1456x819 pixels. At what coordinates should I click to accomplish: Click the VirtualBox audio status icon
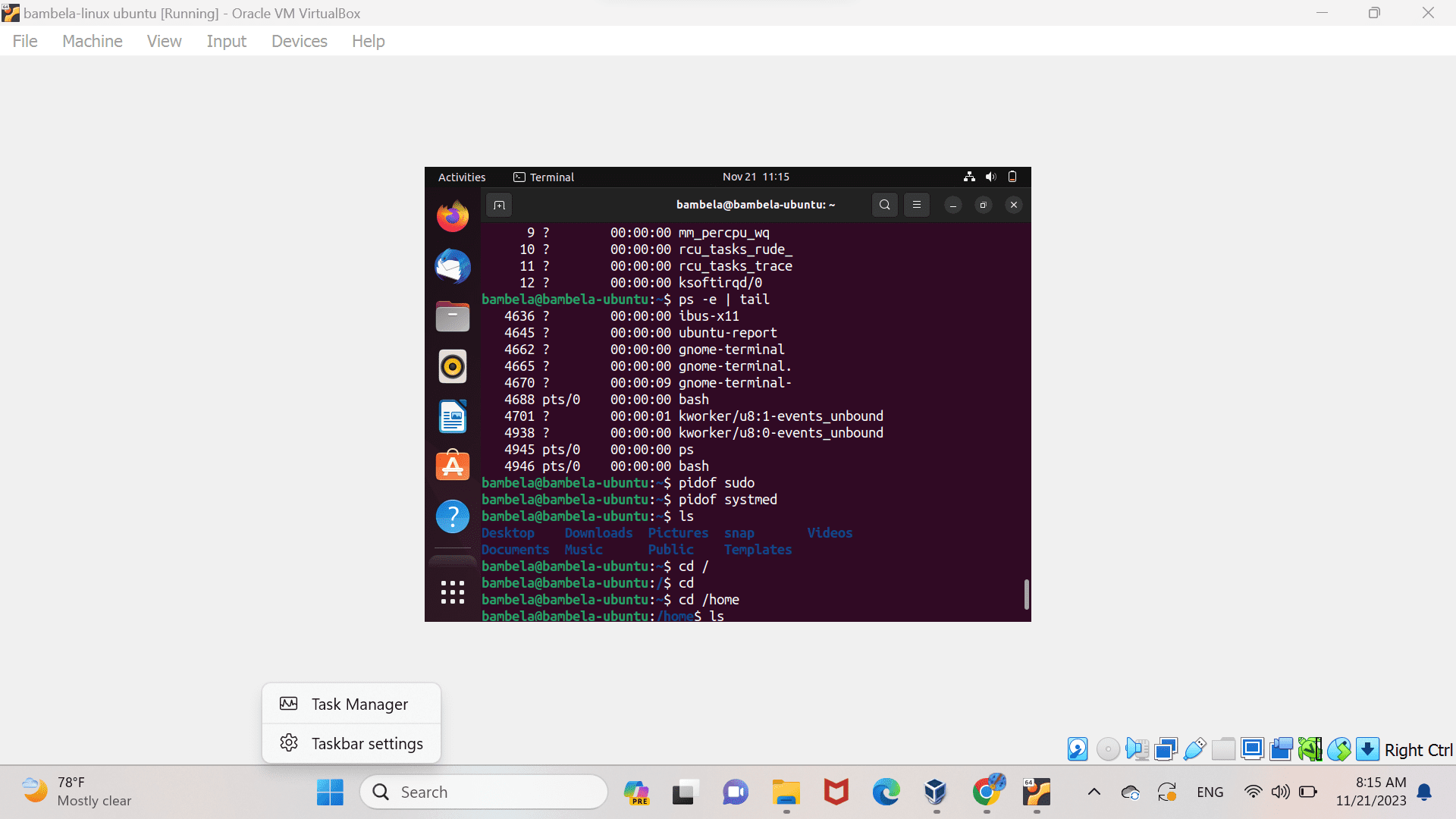1137,749
